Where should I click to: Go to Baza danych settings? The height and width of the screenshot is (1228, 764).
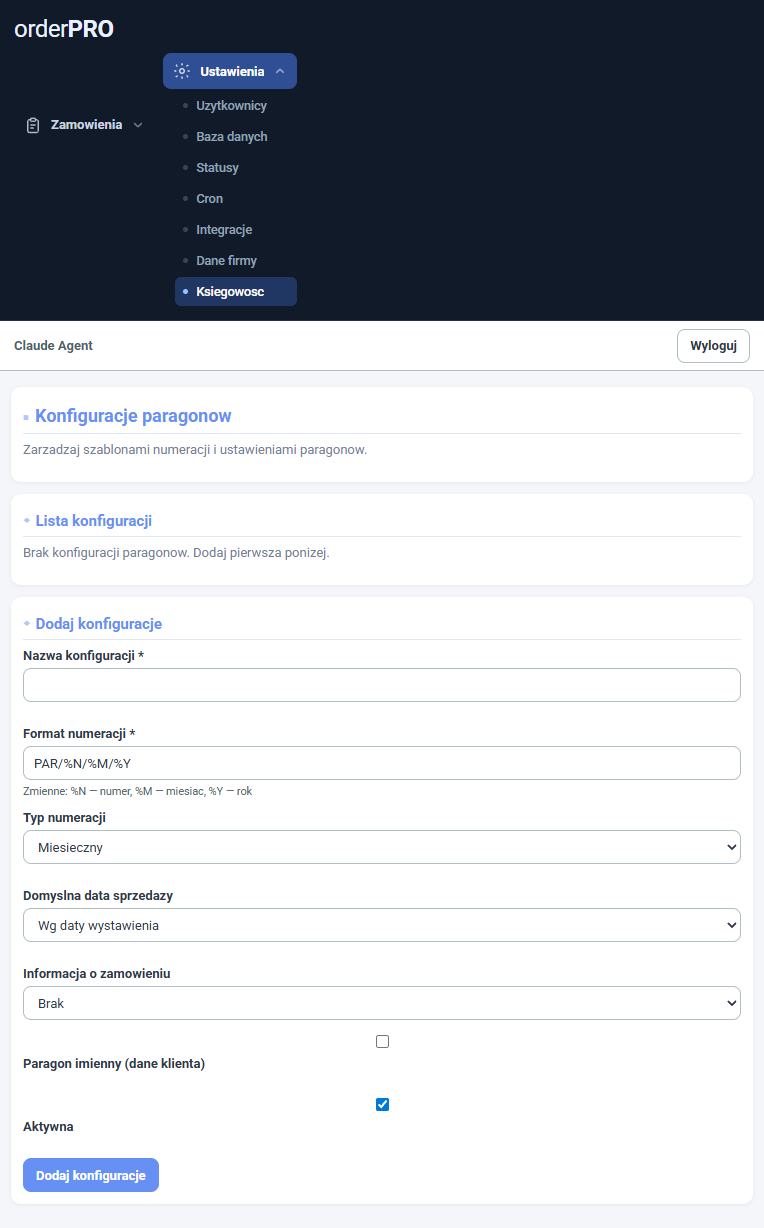[x=231, y=137]
